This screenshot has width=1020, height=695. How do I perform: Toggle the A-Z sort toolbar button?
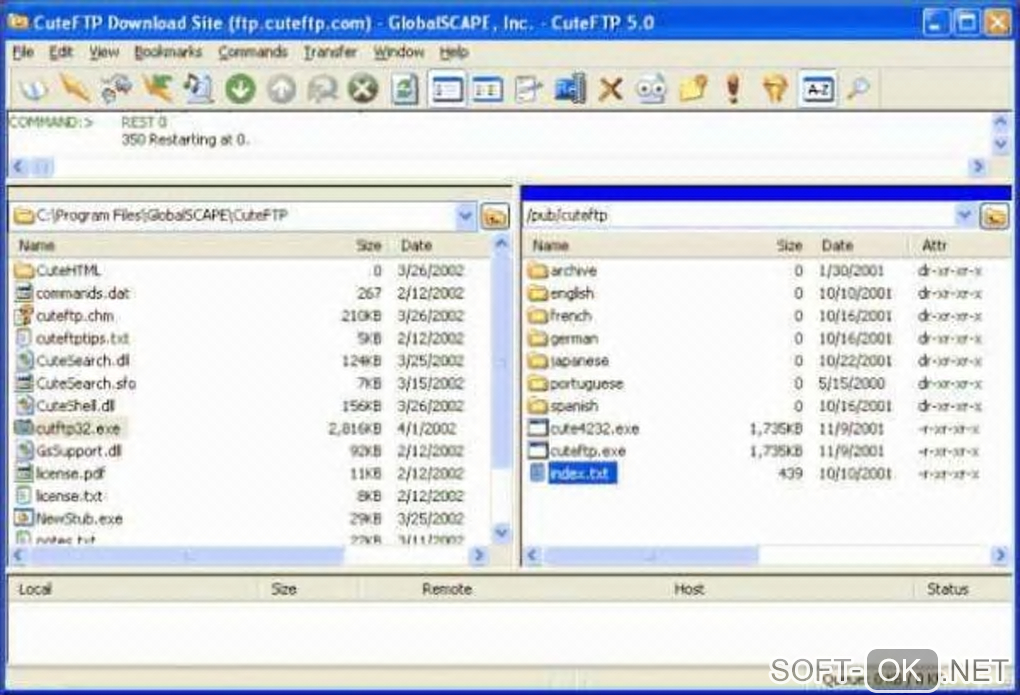tap(817, 89)
